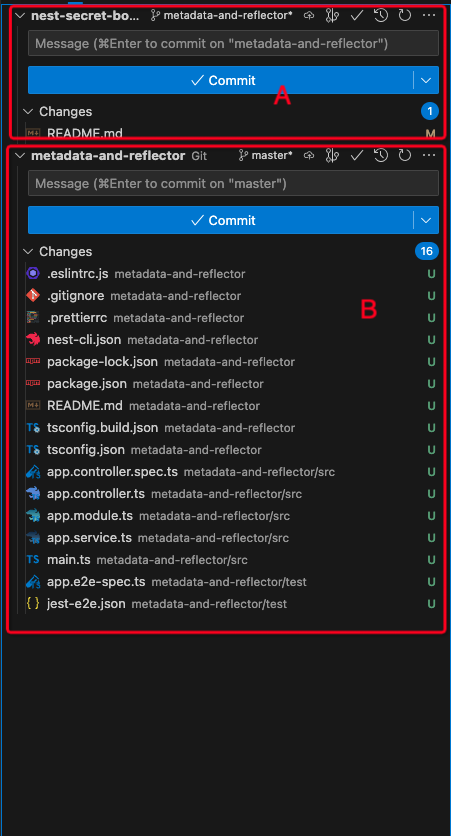Open commit options dropdown for metadata-and-reflector branch
This screenshot has width=451, height=836.
pos(425,80)
